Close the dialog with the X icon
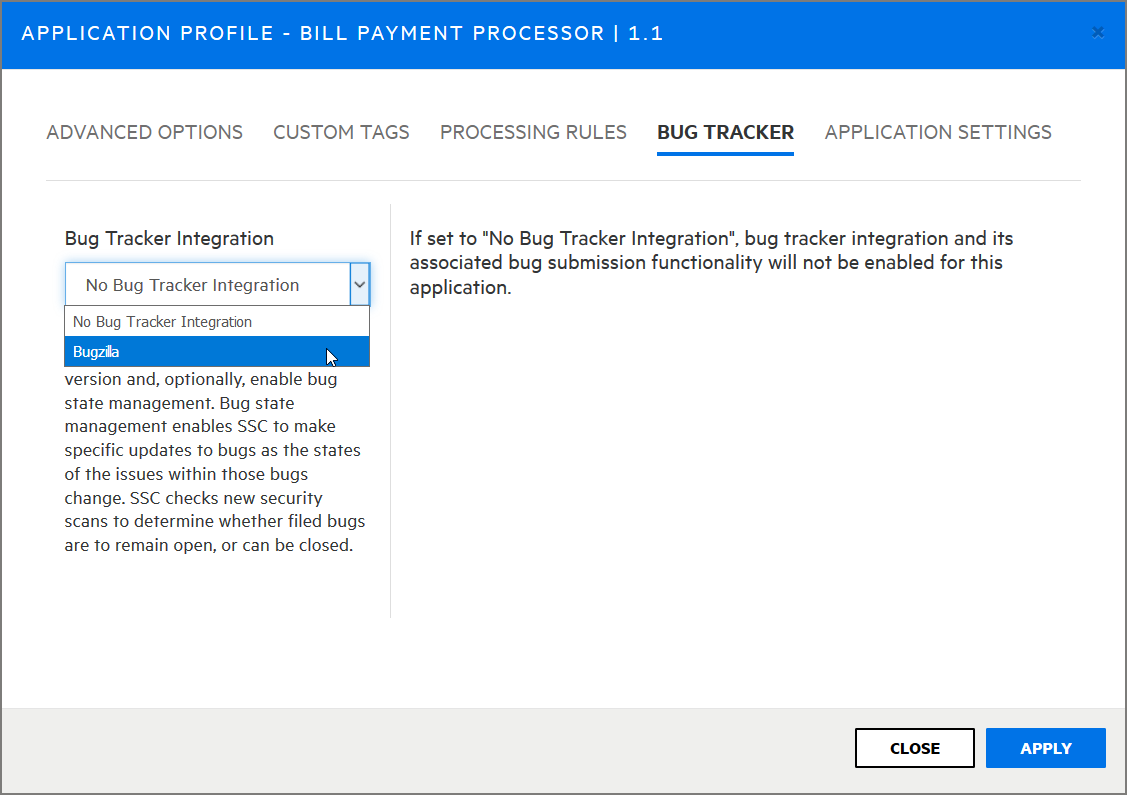Viewport: 1127px width, 795px height. tap(1098, 33)
